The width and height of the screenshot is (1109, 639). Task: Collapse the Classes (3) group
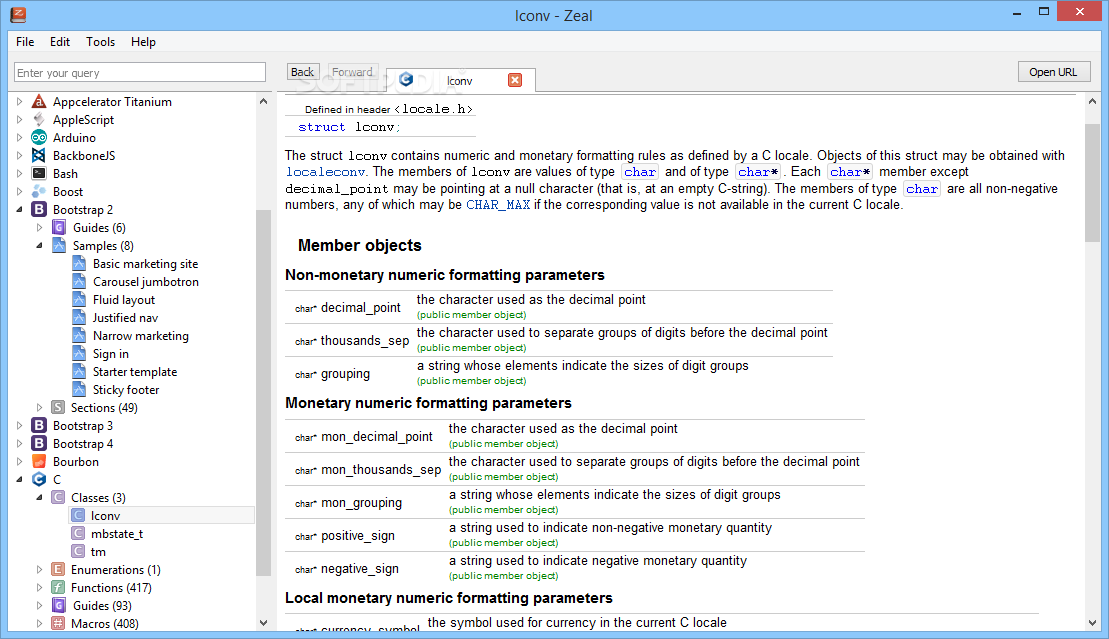coord(39,497)
